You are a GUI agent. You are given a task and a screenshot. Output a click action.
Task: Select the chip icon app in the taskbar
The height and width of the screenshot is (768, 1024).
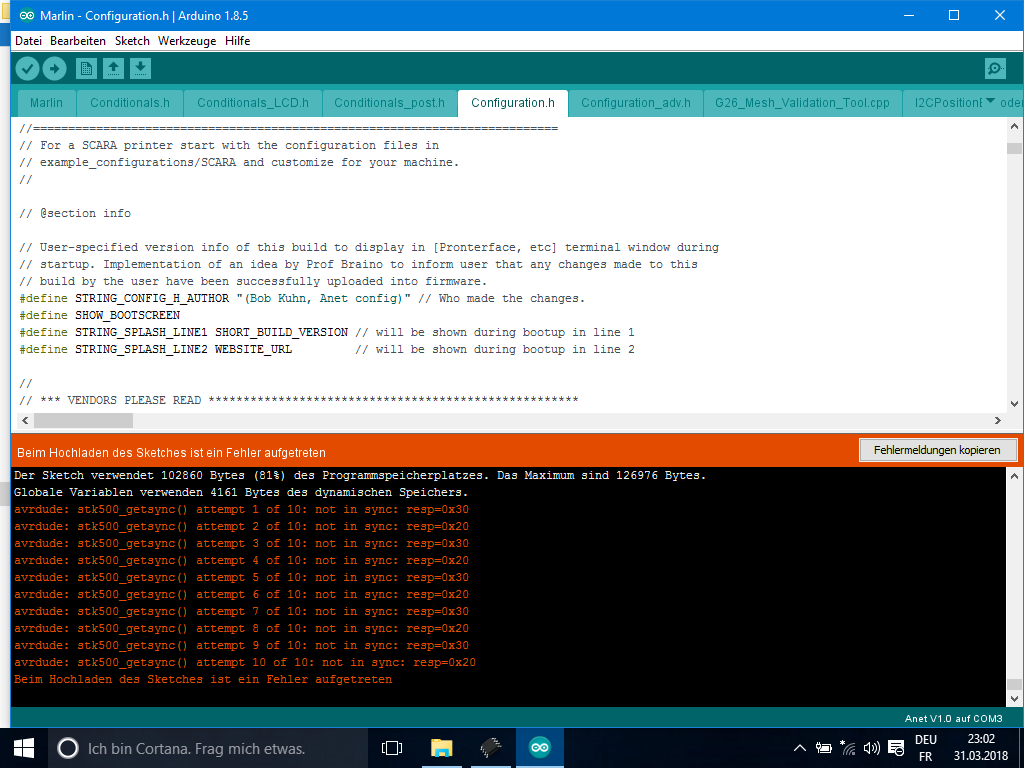coord(490,748)
